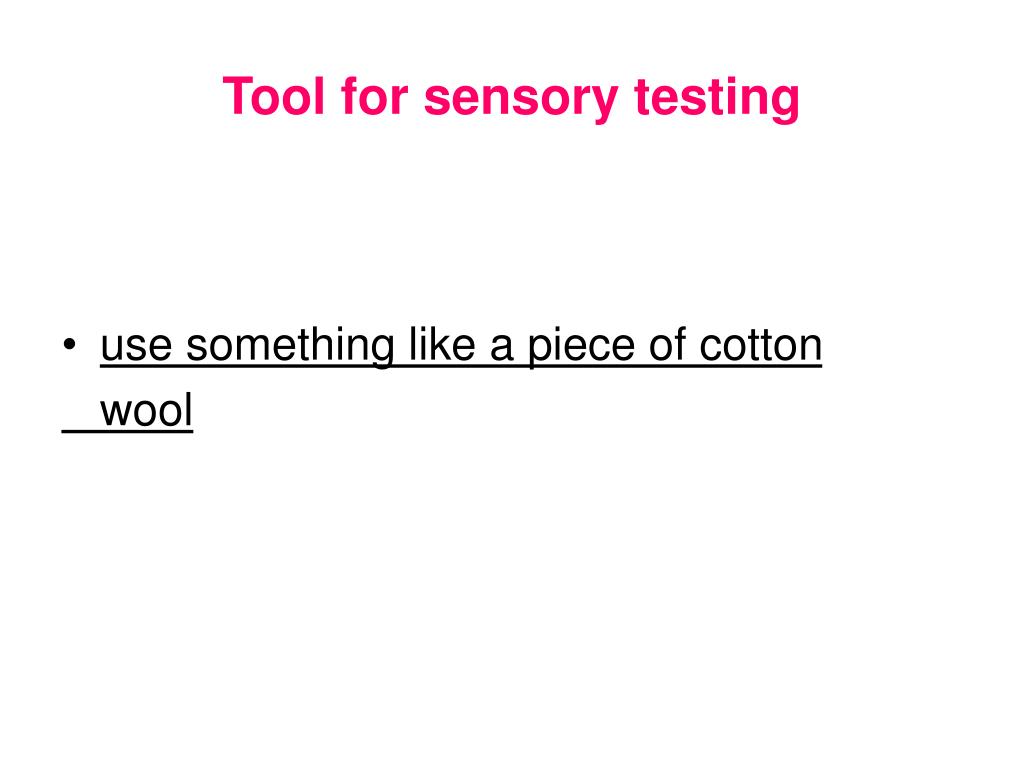Click the slide title 'Tool for sensory testing'
The image size is (1024, 768).
point(511,97)
